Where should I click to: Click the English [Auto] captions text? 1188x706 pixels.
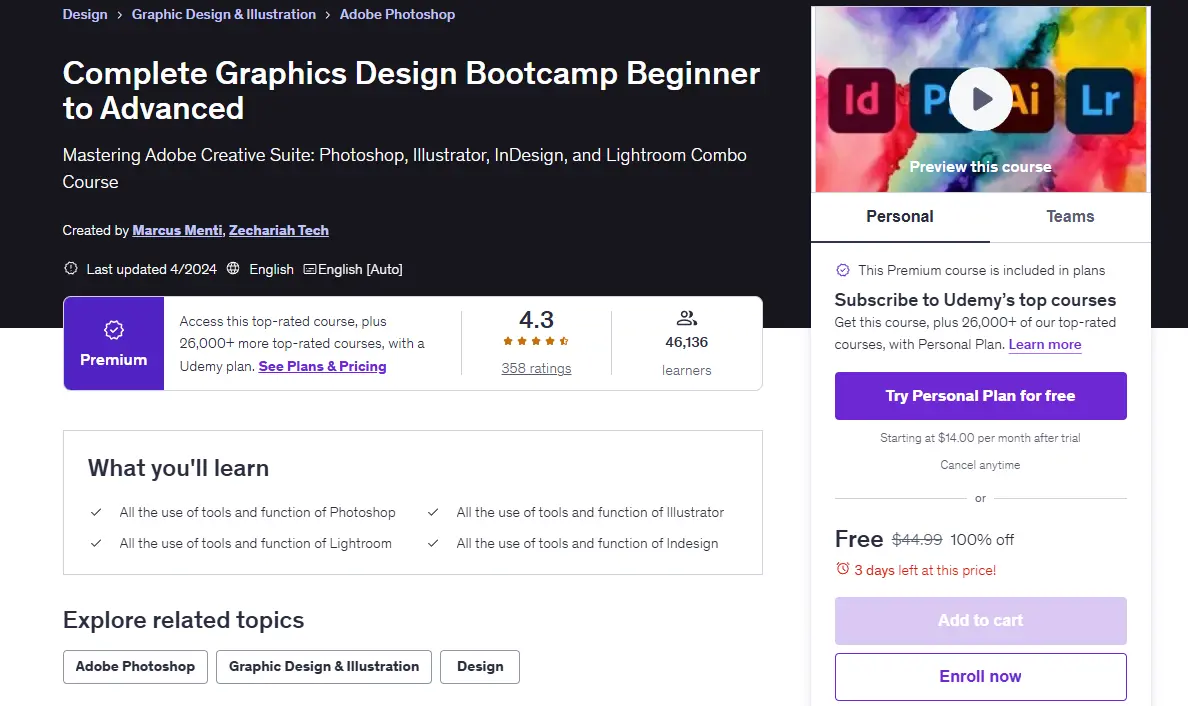[x=360, y=269]
